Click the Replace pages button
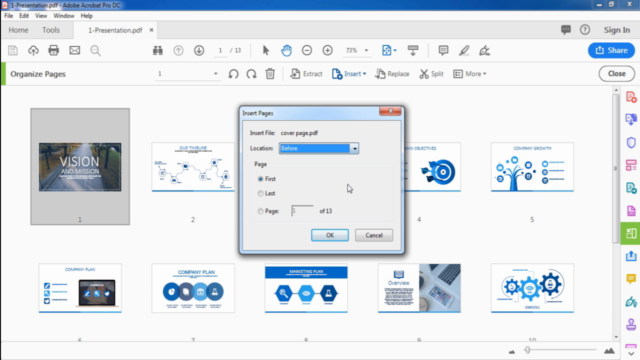640x360 pixels. (392, 74)
